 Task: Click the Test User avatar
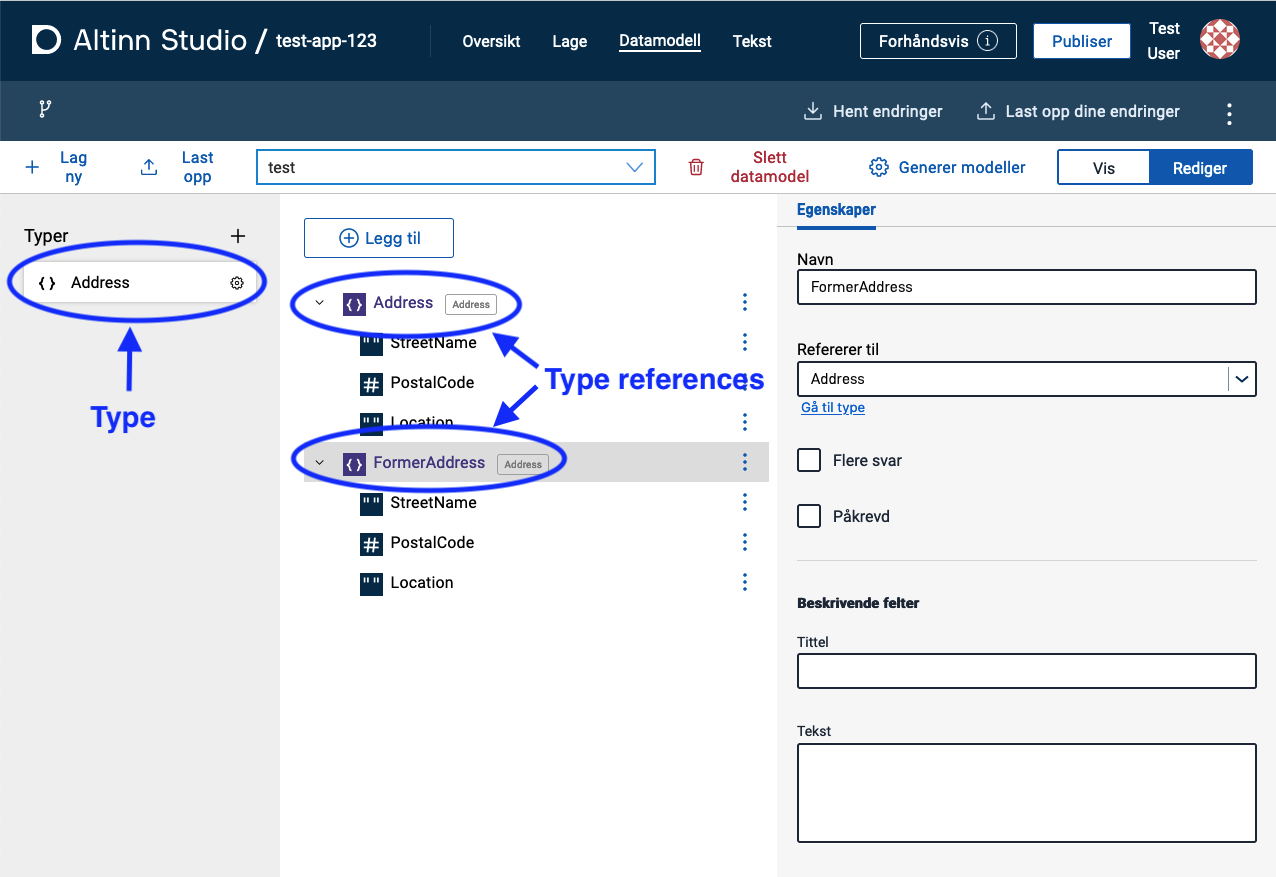(1219, 40)
